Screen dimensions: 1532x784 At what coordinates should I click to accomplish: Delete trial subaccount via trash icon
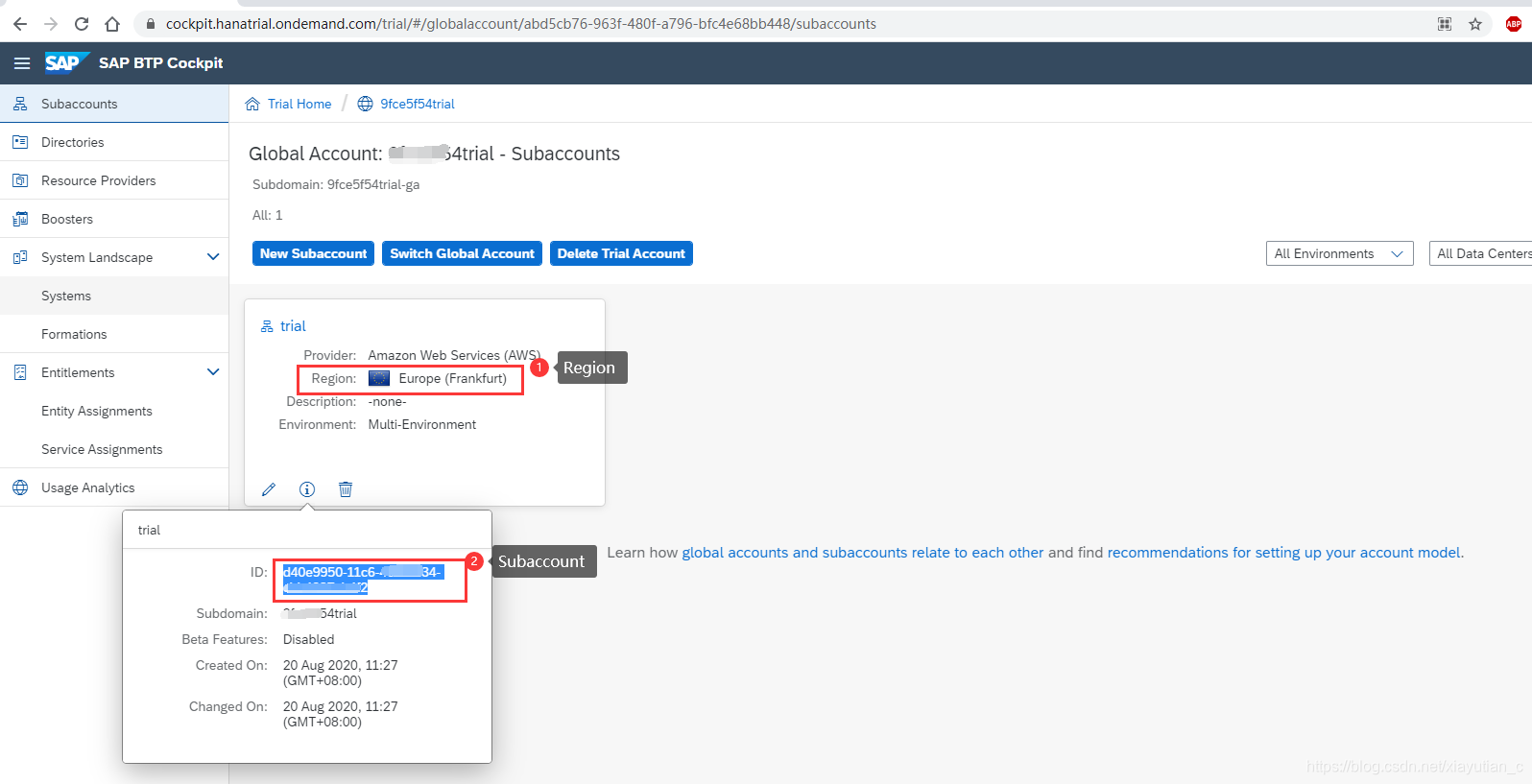[346, 489]
